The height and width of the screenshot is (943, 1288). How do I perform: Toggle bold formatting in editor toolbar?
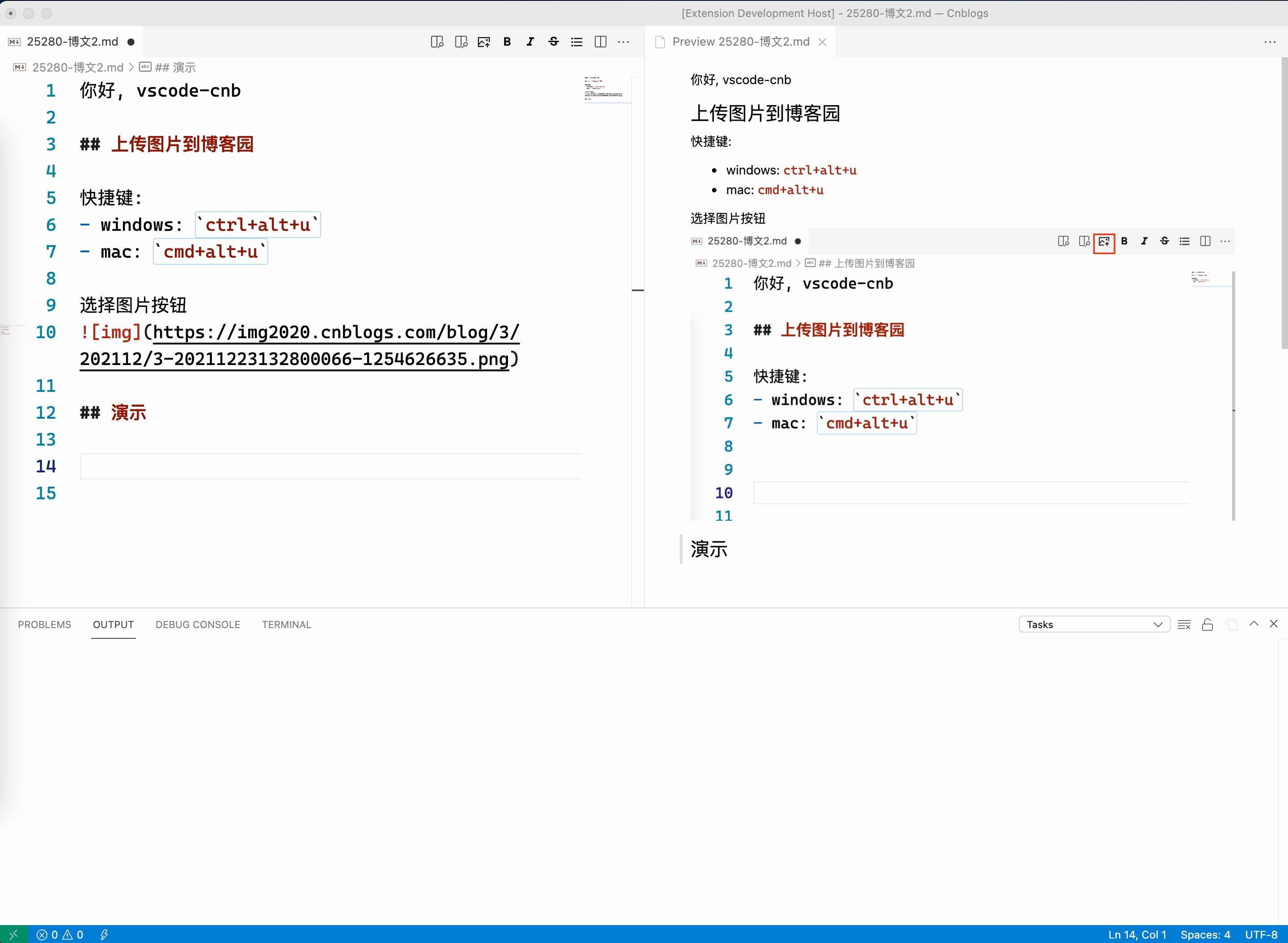coord(507,42)
